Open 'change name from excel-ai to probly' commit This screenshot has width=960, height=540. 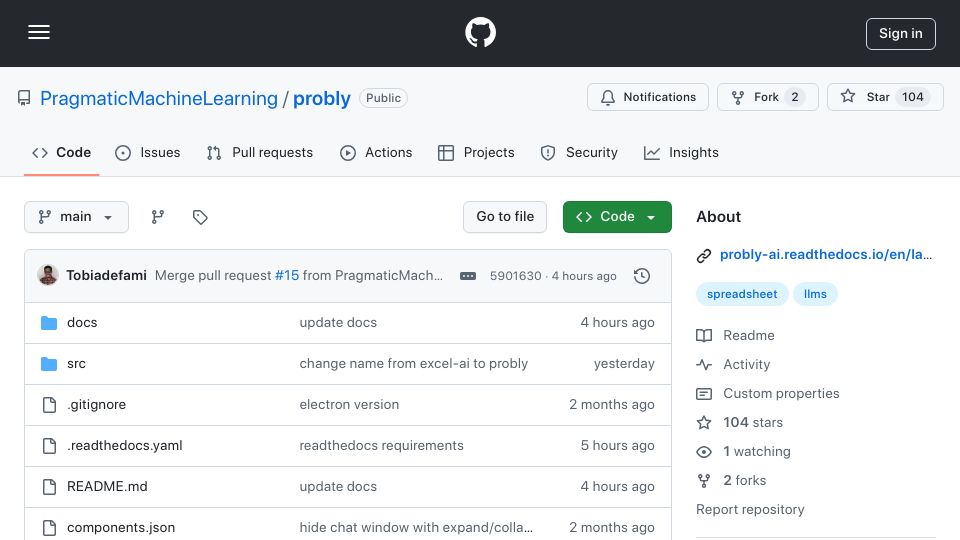click(x=413, y=364)
